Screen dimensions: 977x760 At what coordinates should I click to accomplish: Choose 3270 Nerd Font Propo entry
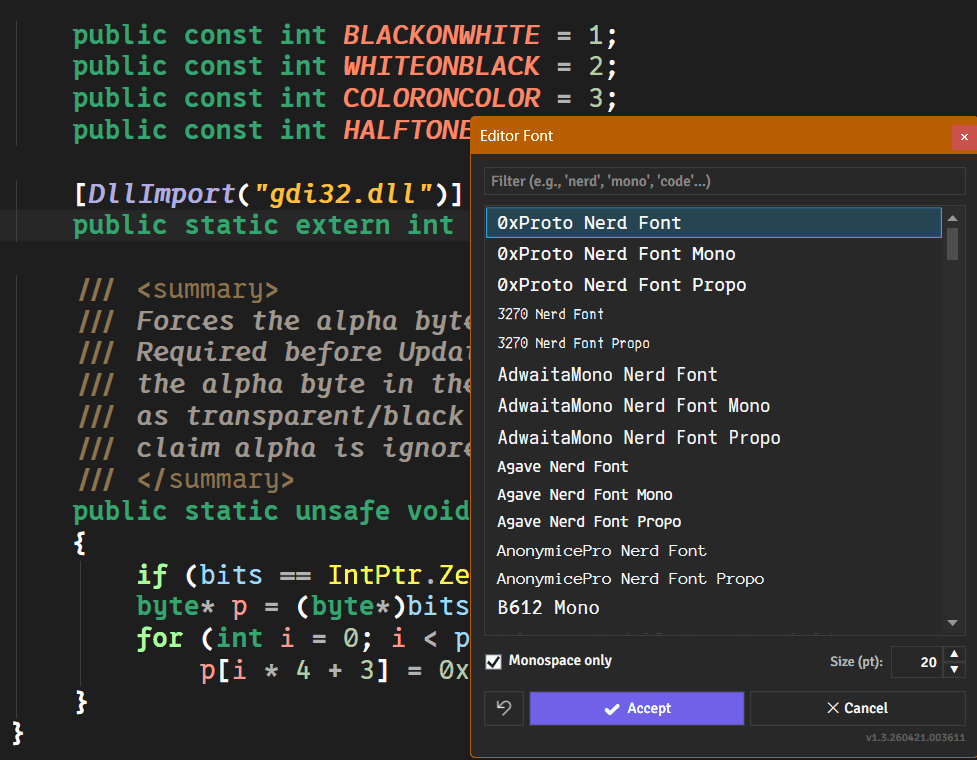tap(713, 343)
